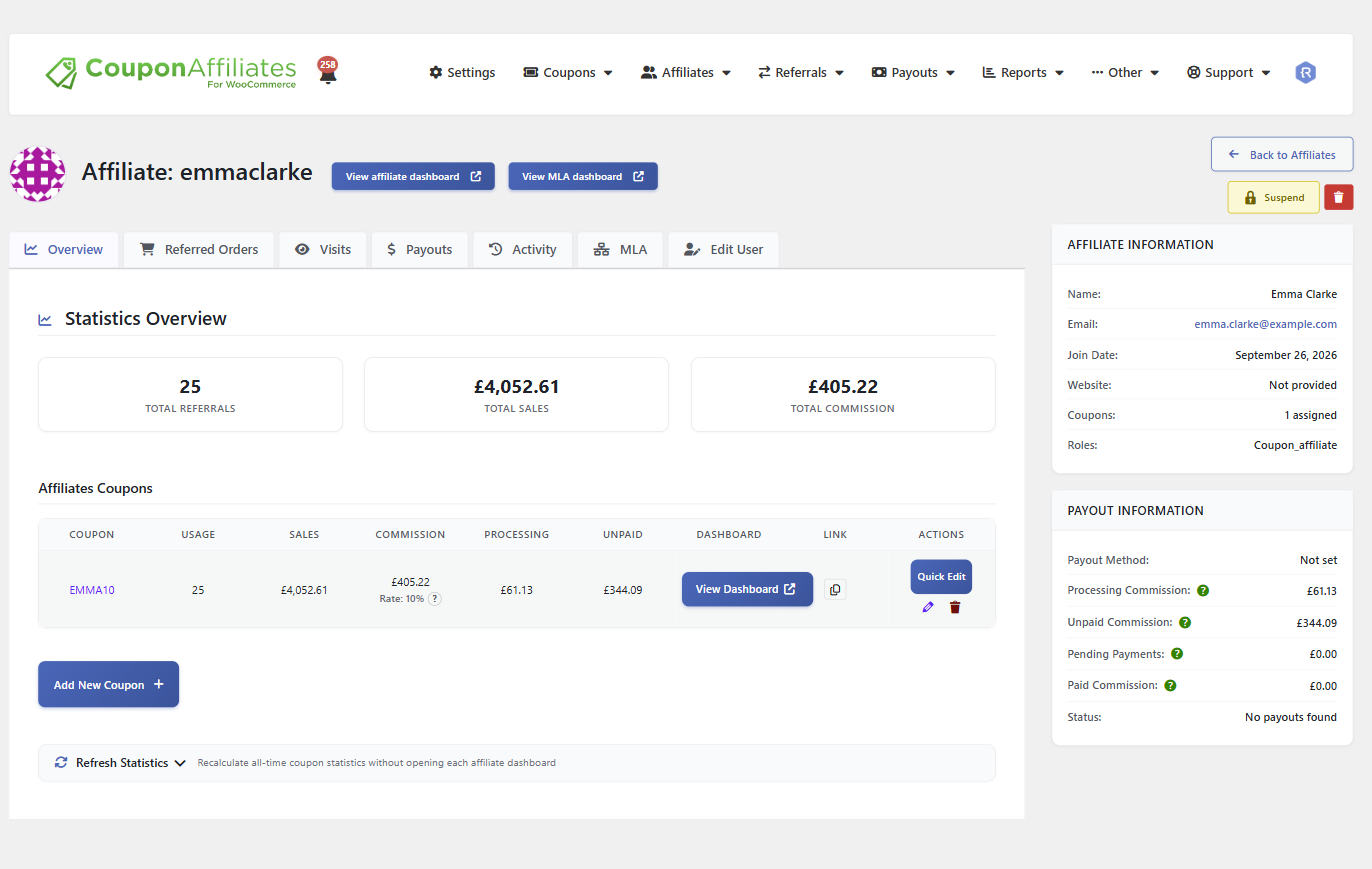1372x869 pixels.
Task: Click the £405.22 Total Commission stat card
Action: coord(843,394)
